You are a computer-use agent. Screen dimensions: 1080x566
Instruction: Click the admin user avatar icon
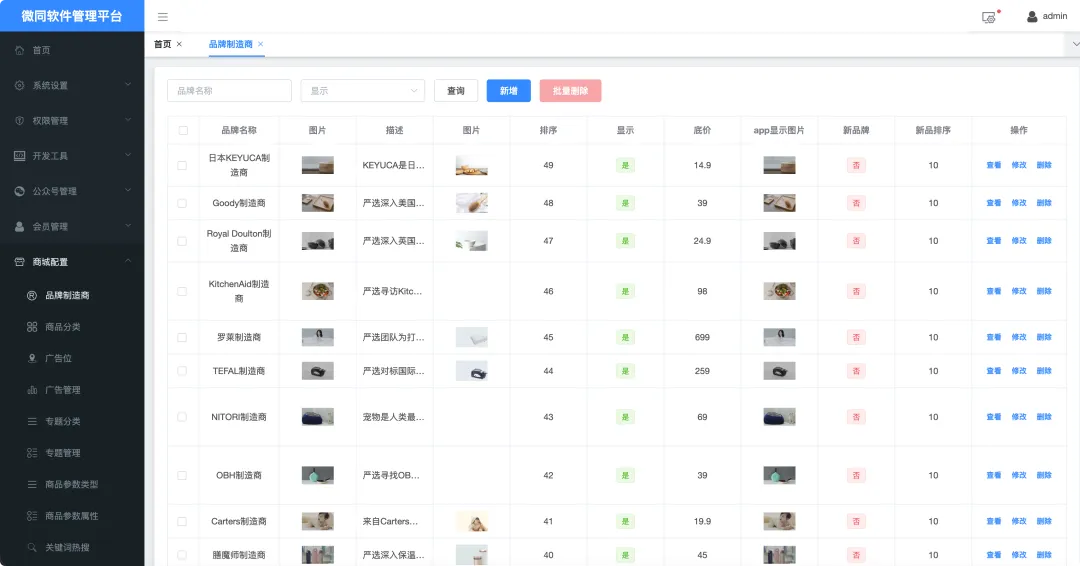point(1032,17)
